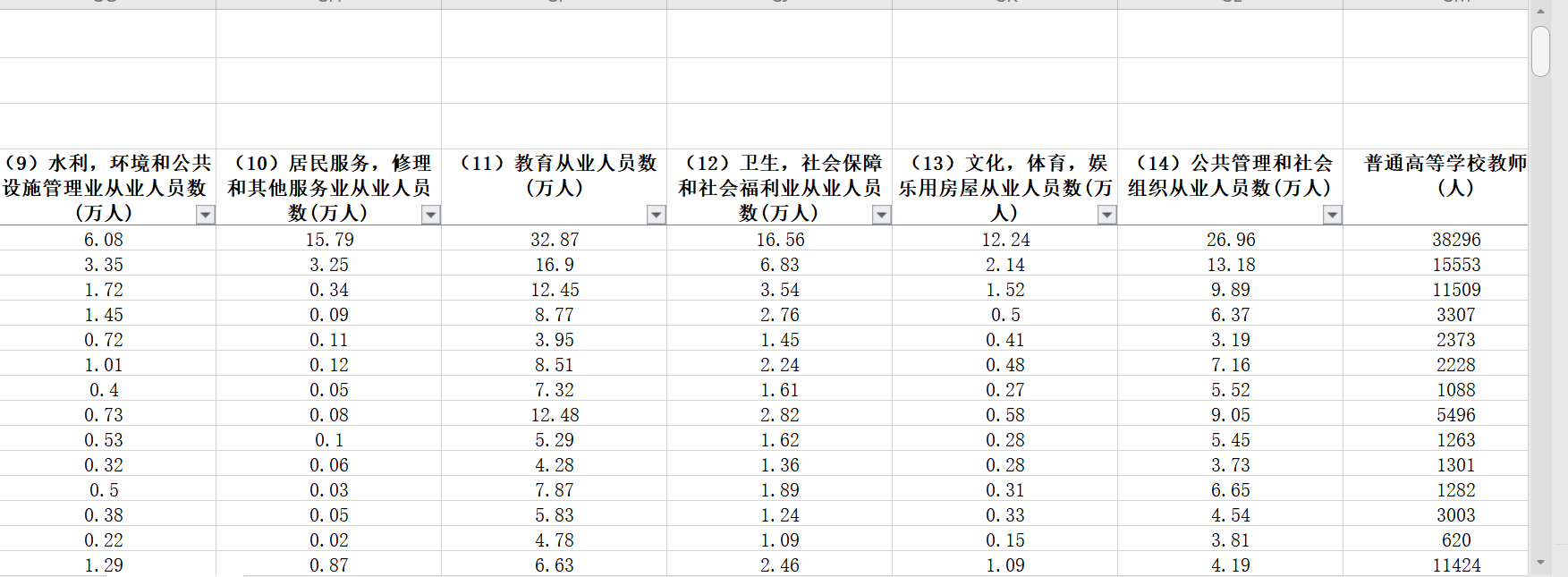Select cell with value 32.87

(x=555, y=240)
